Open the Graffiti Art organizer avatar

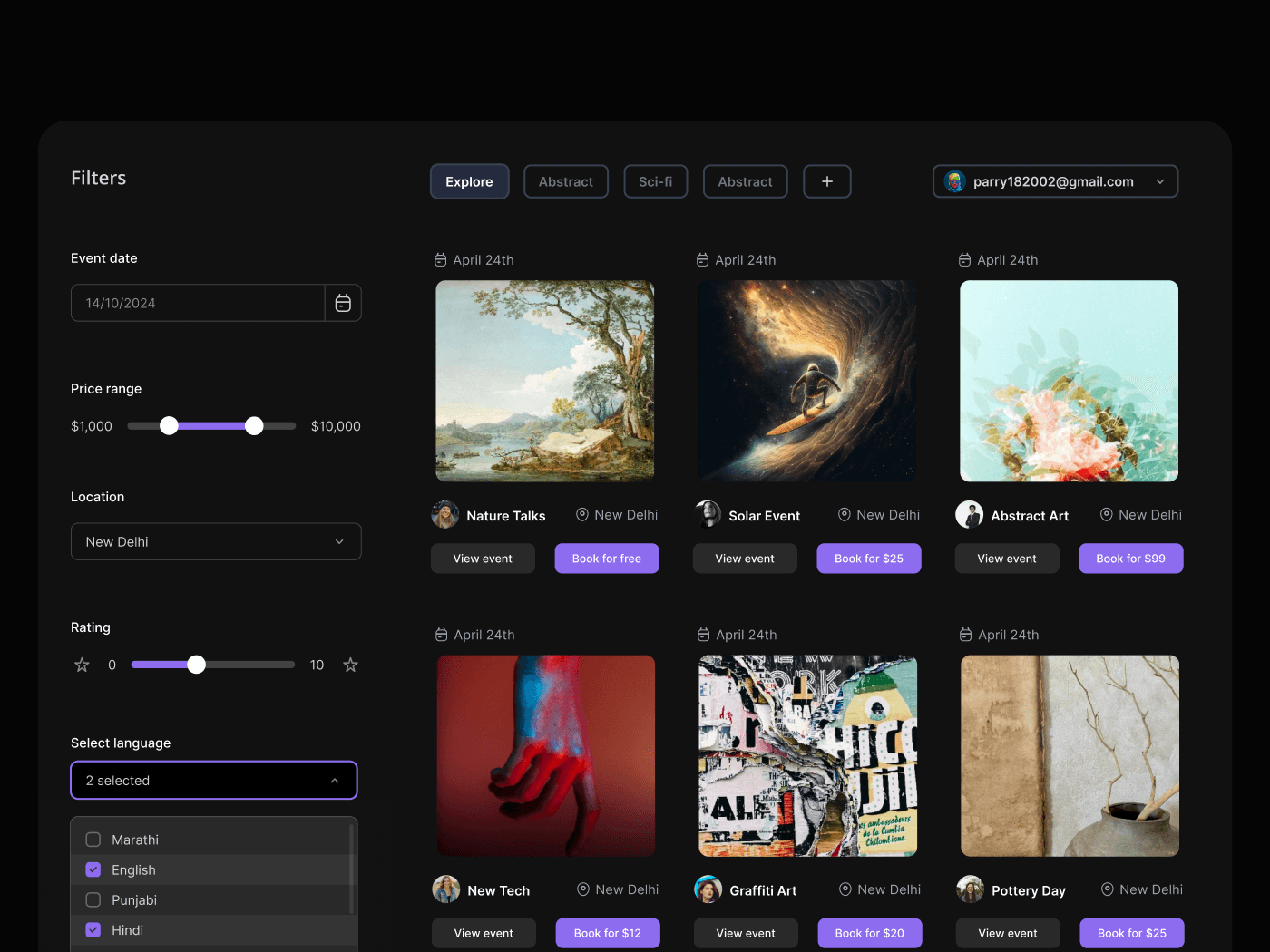708,889
